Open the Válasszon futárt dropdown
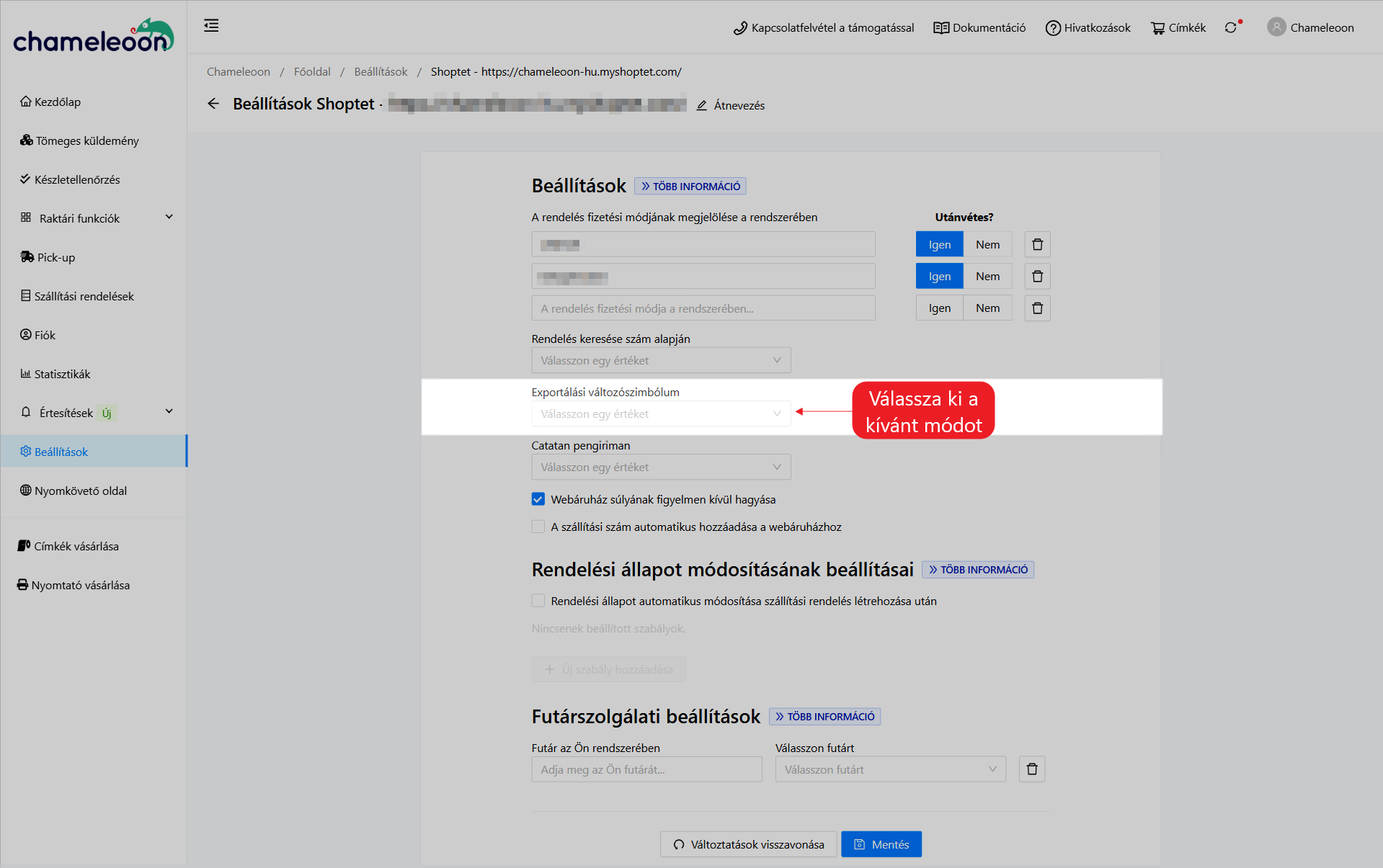Viewport: 1383px width, 868px height. (x=890, y=769)
